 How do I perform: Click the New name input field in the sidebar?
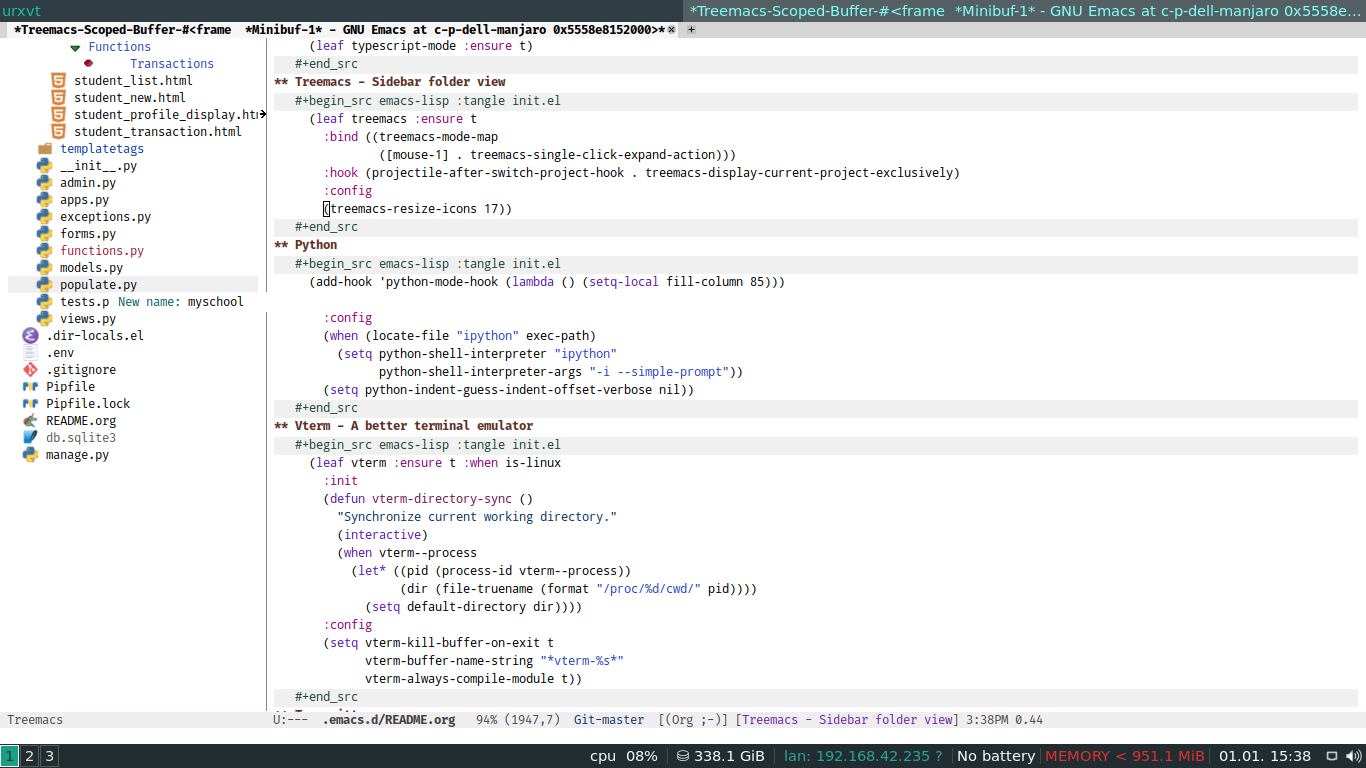coord(215,302)
